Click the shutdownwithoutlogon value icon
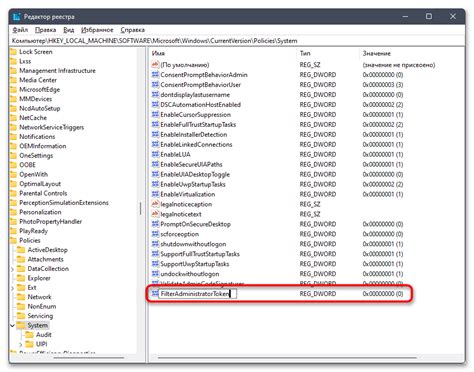 (x=155, y=244)
